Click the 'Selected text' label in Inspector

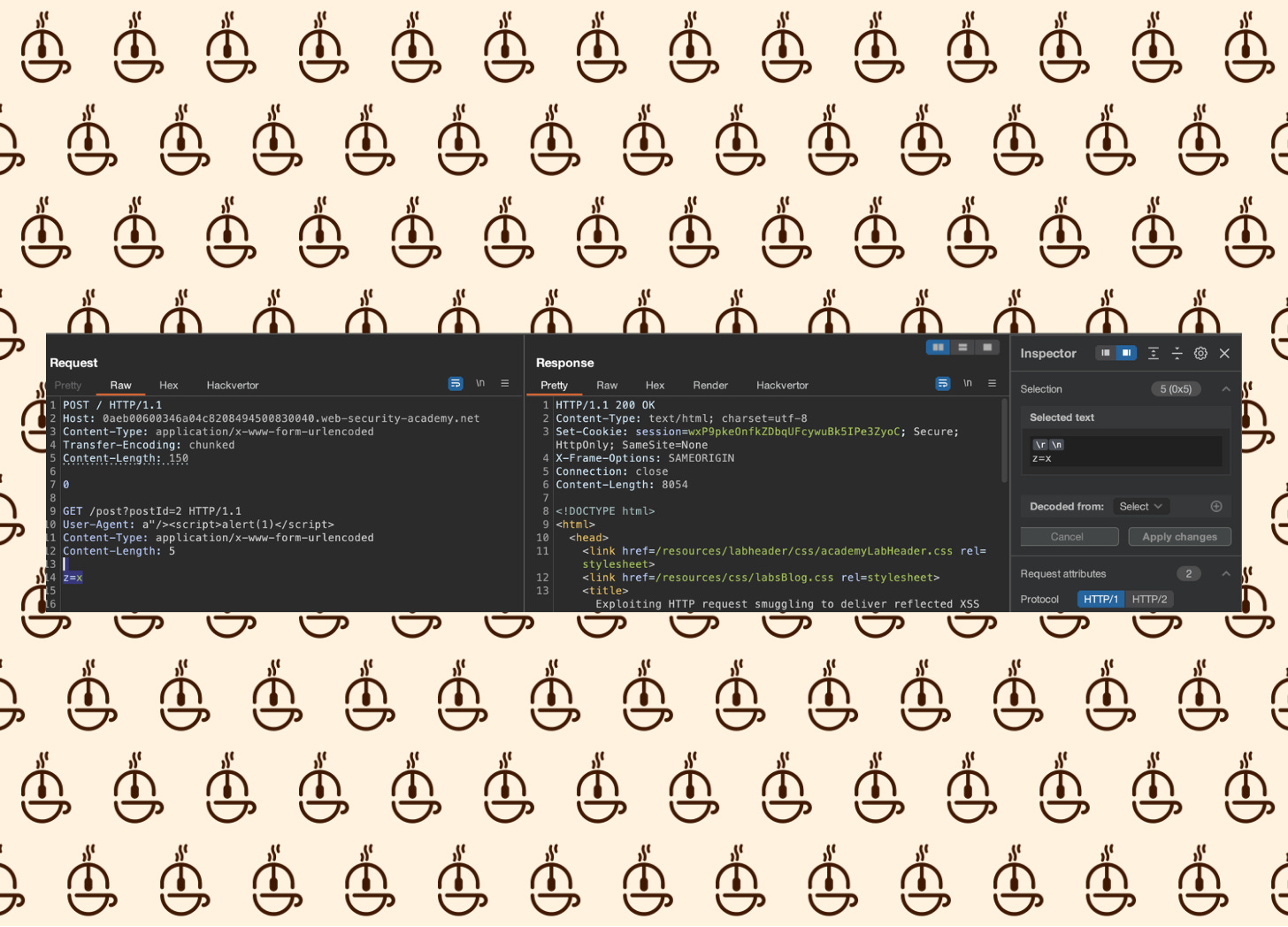tap(1062, 418)
